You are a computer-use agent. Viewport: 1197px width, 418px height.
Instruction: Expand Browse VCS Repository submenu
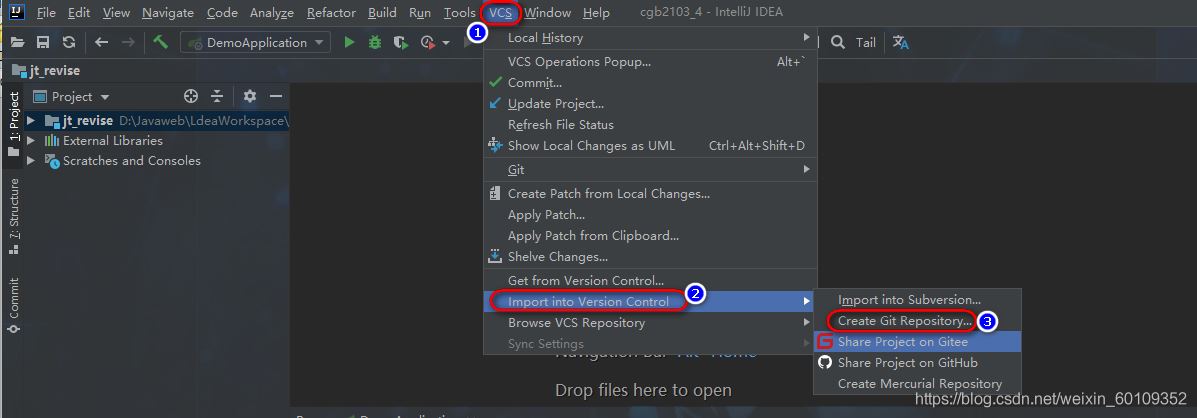(650, 323)
